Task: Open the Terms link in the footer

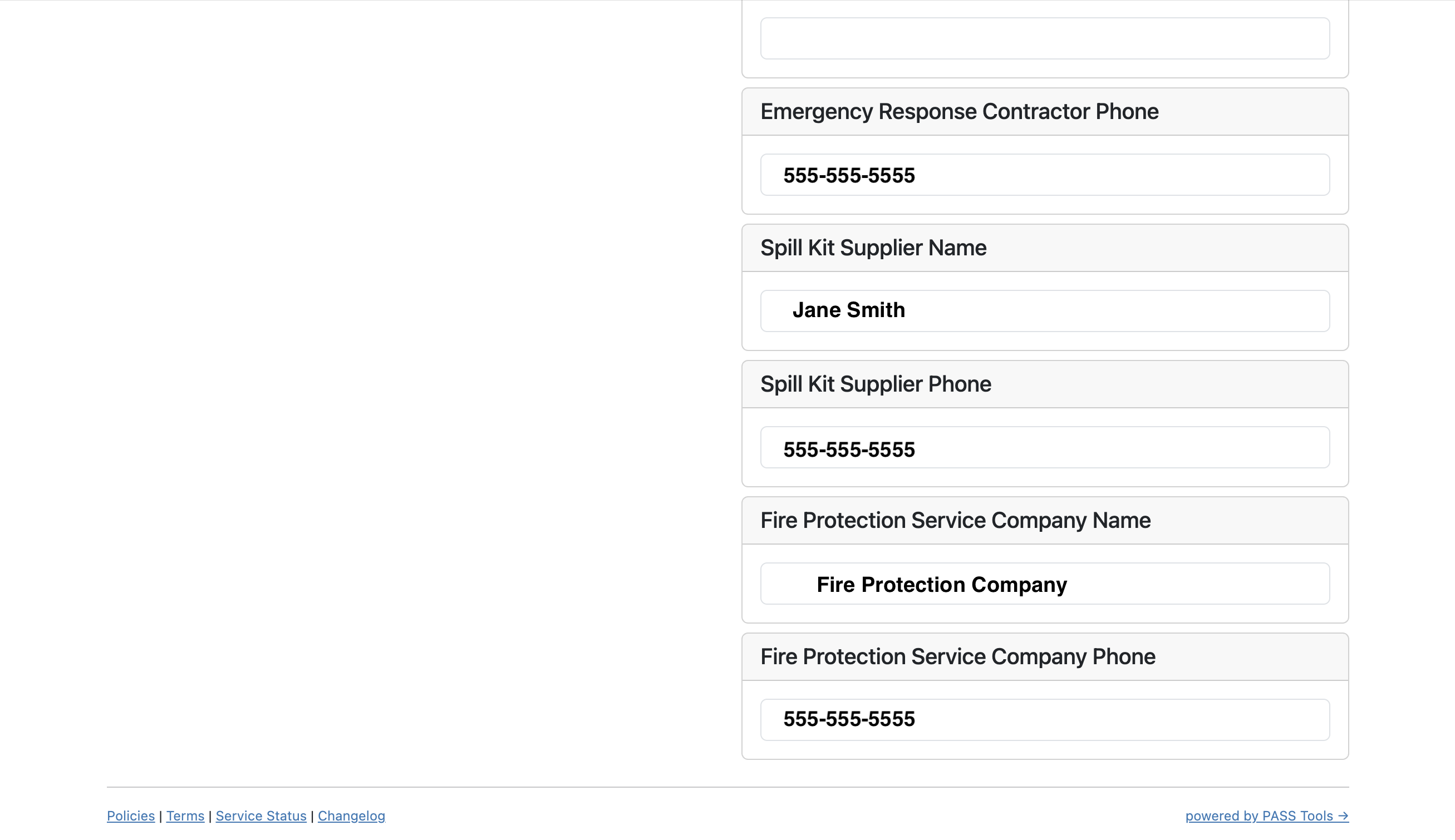Action: 185,816
